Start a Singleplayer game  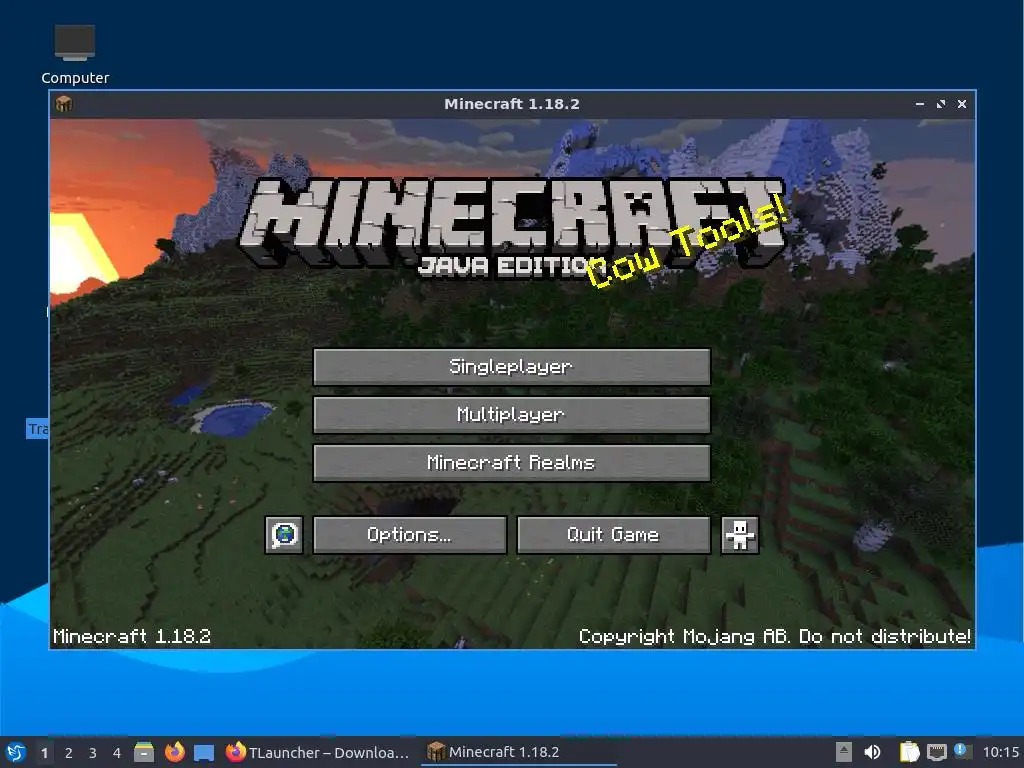[x=511, y=366]
